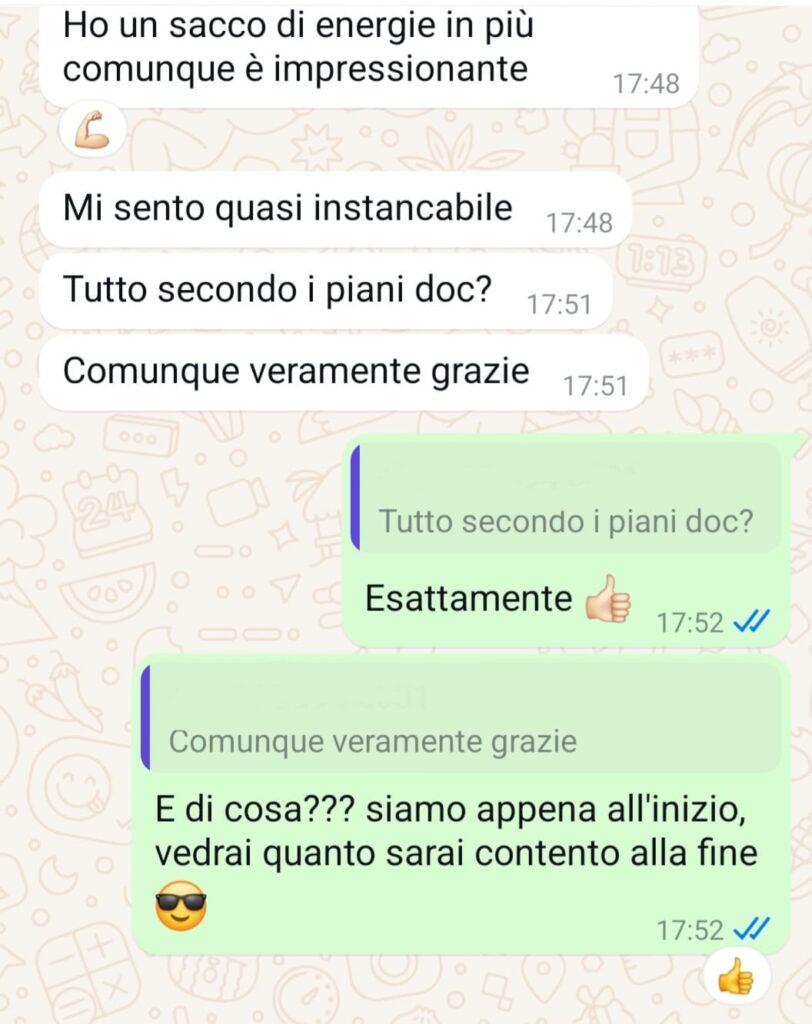Open the quoted 'Comunque veramente grazie' reply preview
This screenshot has height=1024, width=812.
(x=461, y=717)
